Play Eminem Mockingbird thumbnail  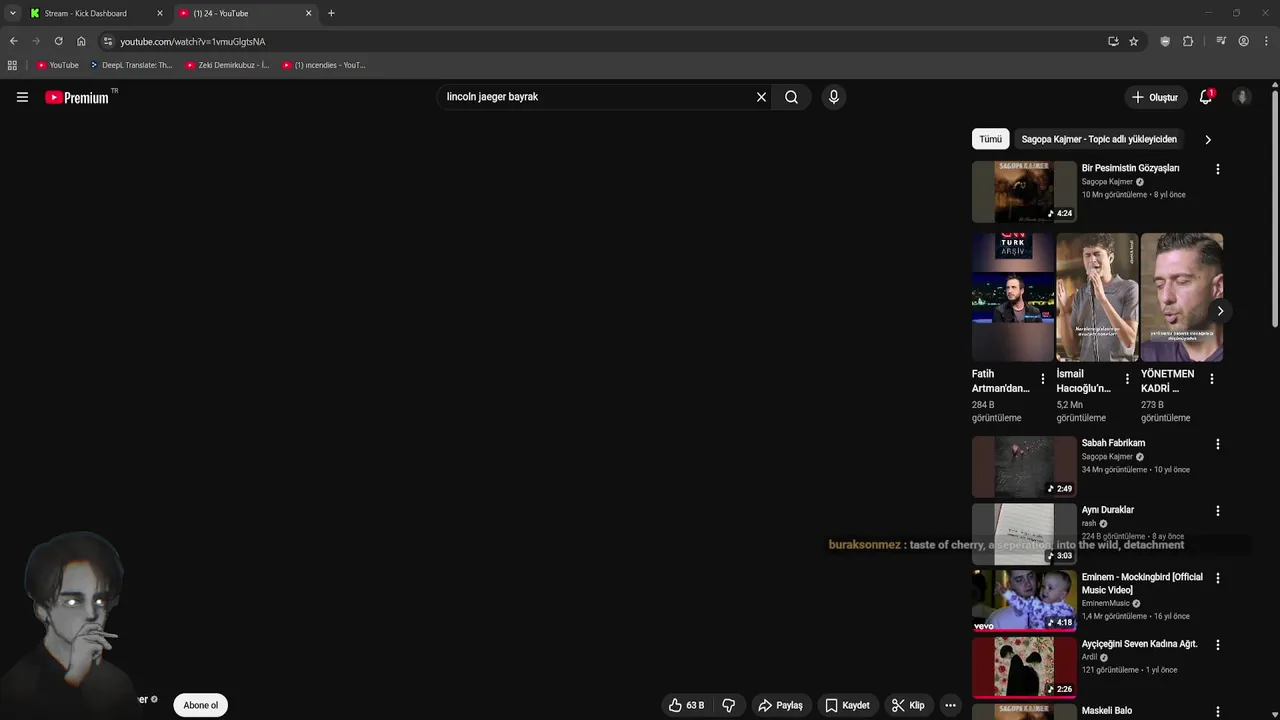(1024, 601)
